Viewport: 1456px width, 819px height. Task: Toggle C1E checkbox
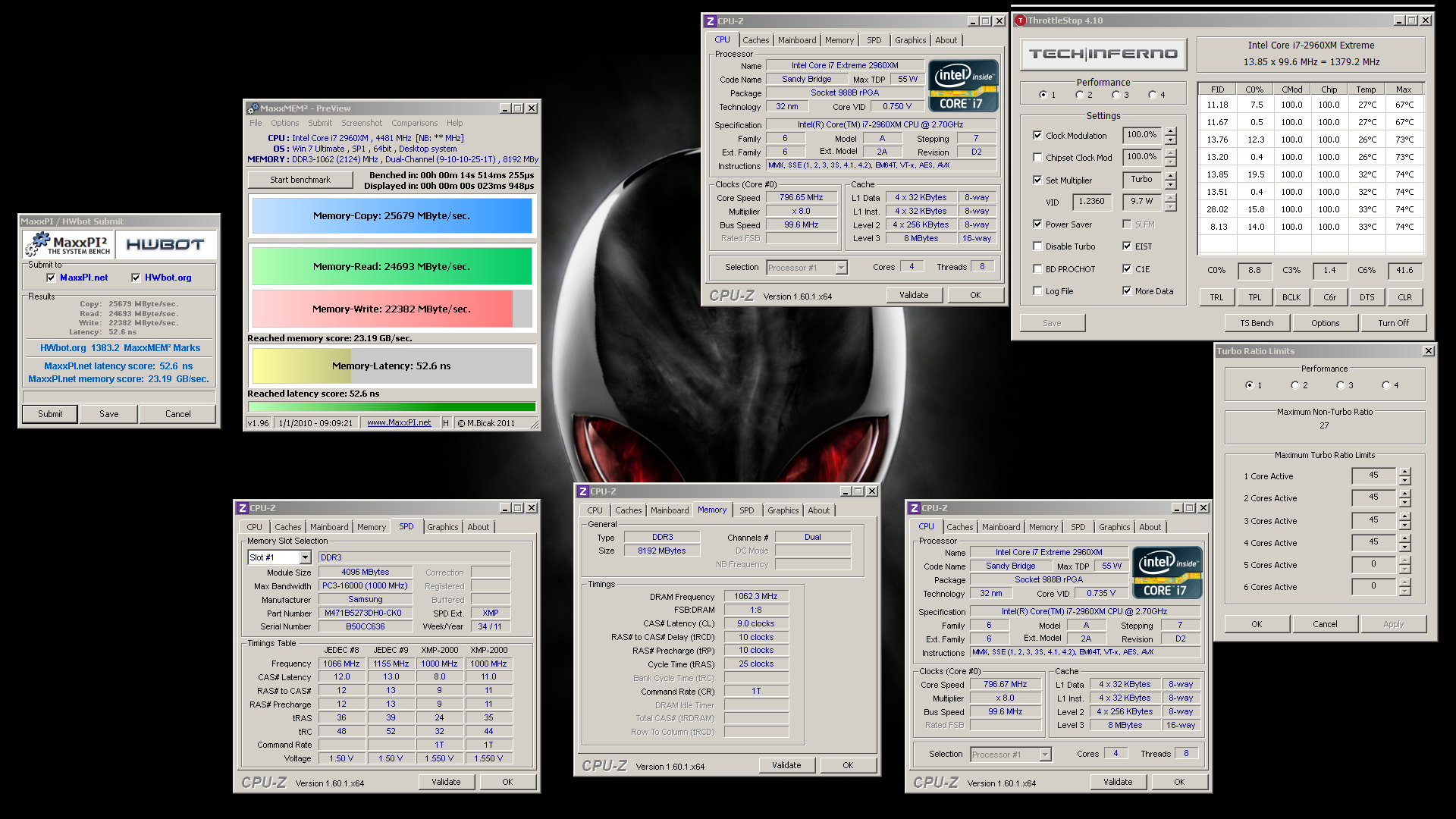(x=1127, y=269)
